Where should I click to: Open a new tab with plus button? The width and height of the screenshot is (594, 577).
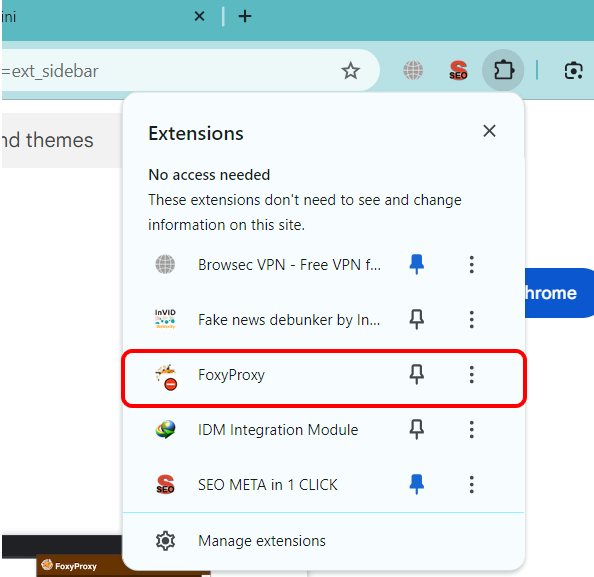(x=245, y=16)
